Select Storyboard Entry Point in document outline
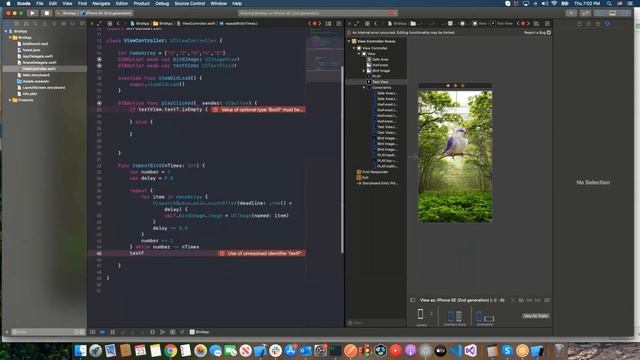 377,183
